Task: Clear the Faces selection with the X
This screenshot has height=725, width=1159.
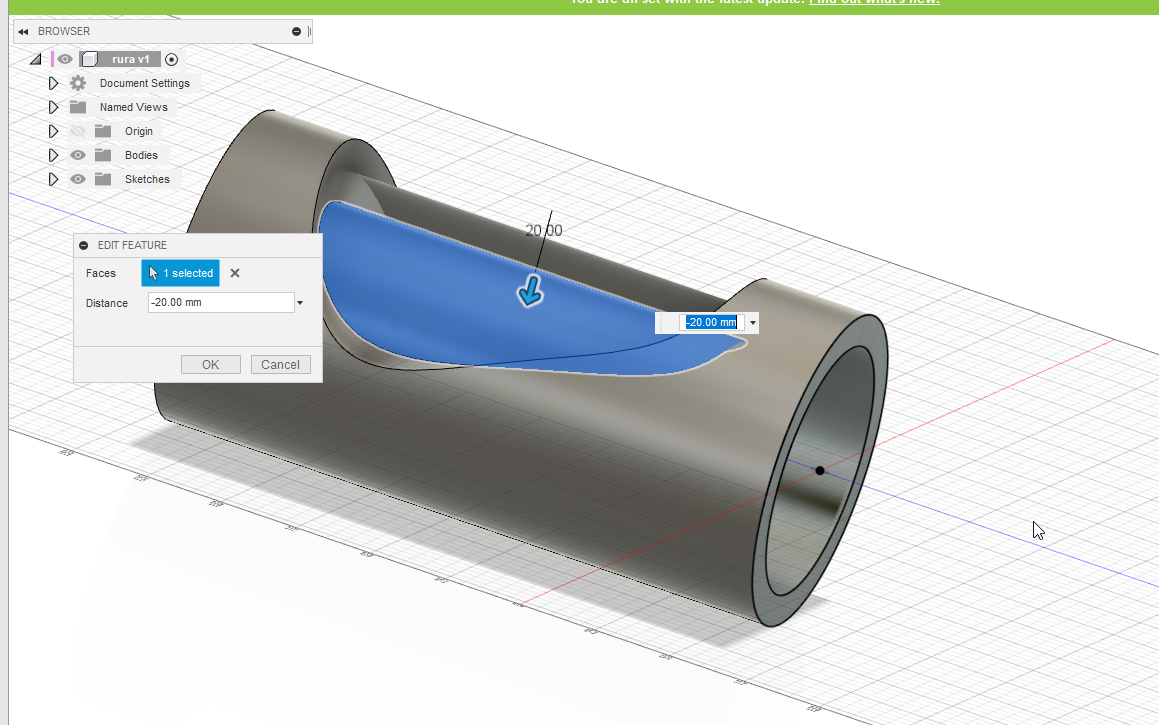Action: click(235, 273)
